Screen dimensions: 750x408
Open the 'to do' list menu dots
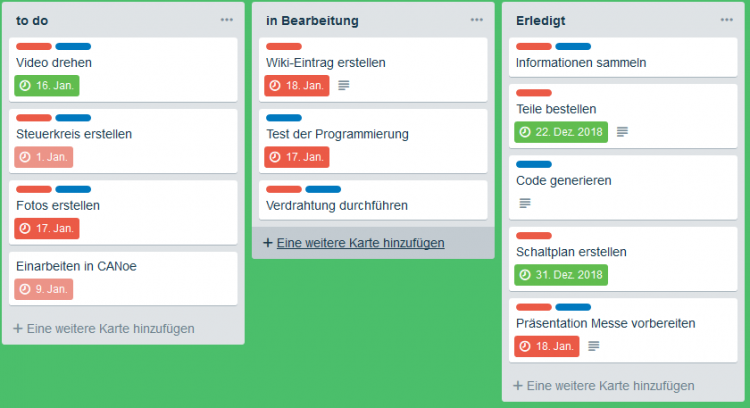pyautogui.click(x=227, y=20)
